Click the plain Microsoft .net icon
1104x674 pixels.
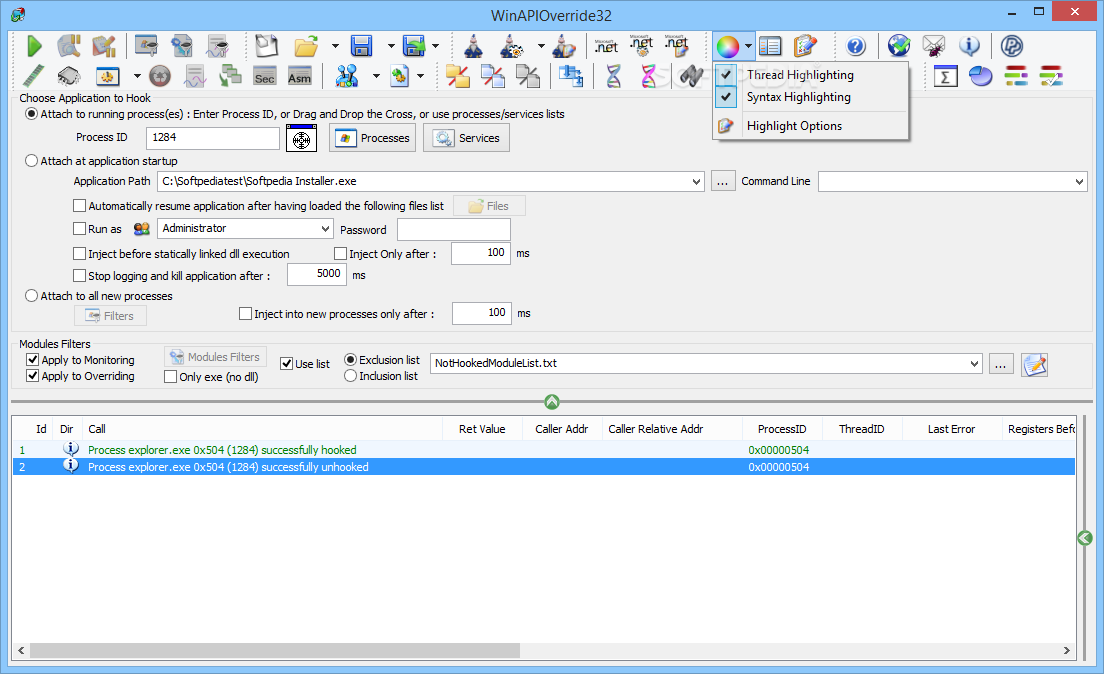[x=606, y=46]
